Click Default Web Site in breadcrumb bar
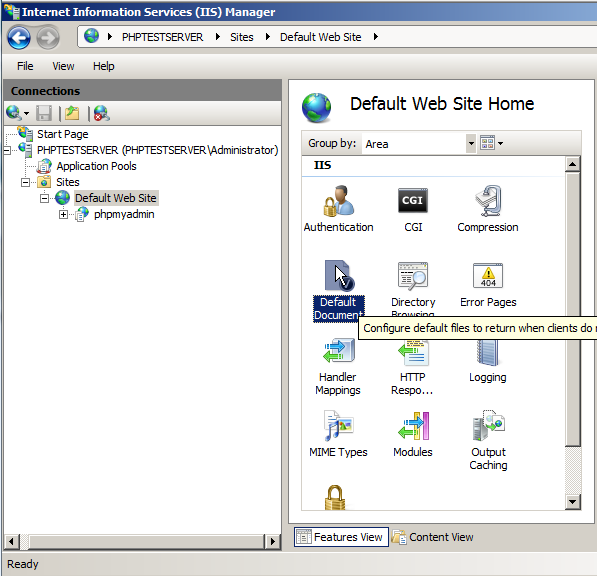Screen dimensions: 597x576 click(x=321, y=37)
